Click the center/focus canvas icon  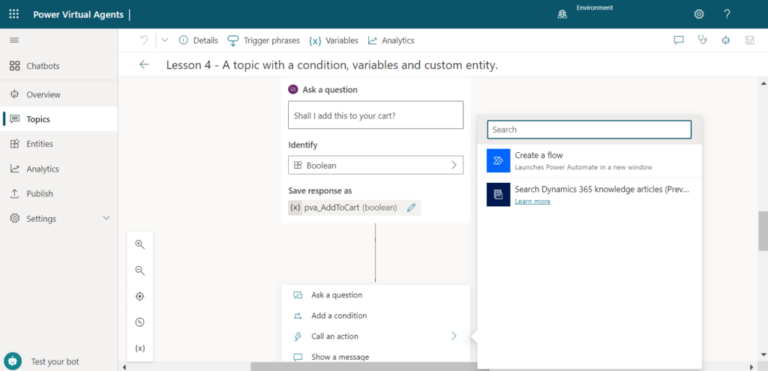pos(140,297)
